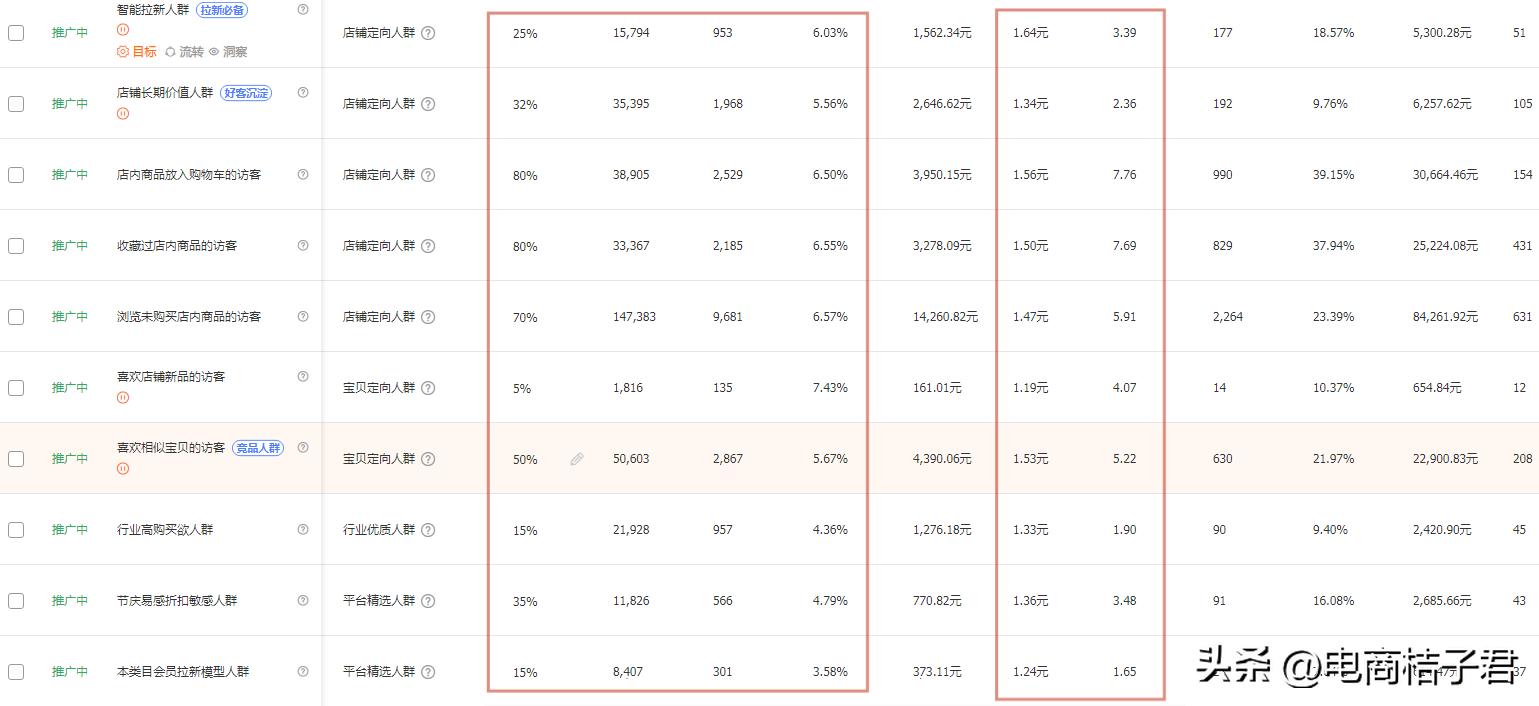
Task: Check the box for 店内商品放入购物车的访客
Action: click(x=16, y=175)
